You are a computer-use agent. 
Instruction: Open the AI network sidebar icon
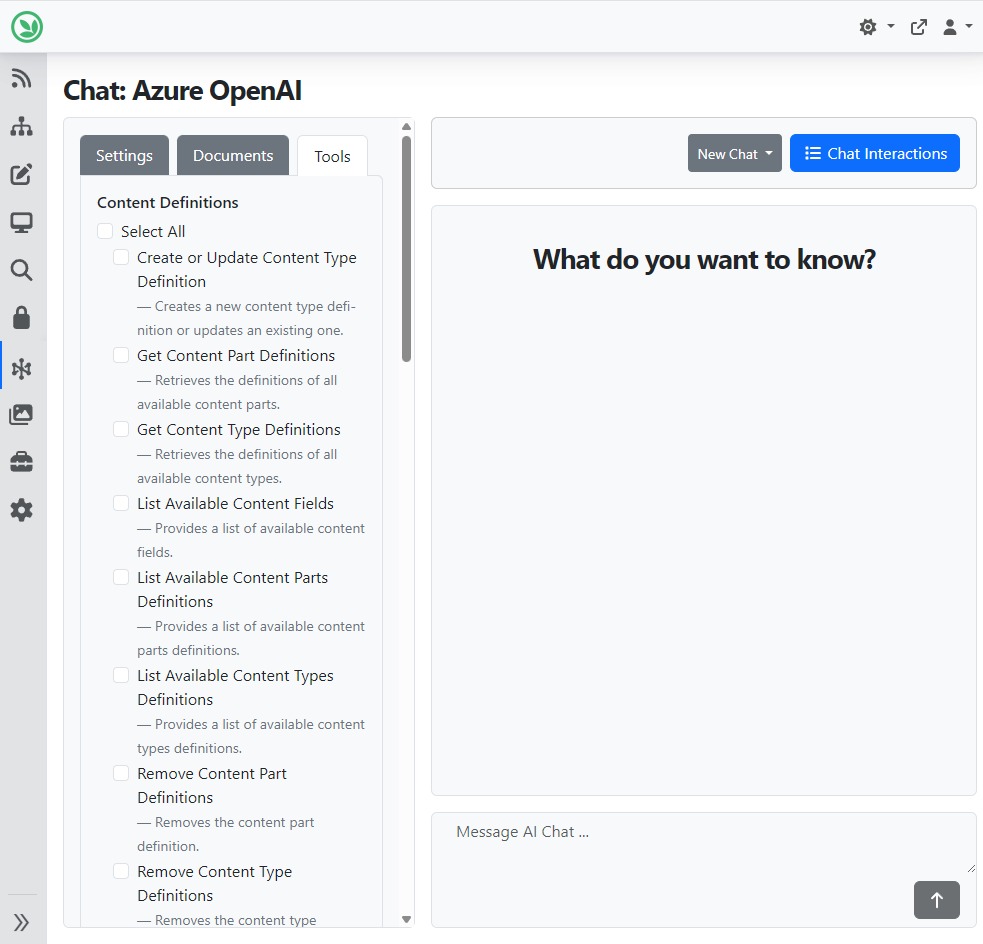(21, 369)
